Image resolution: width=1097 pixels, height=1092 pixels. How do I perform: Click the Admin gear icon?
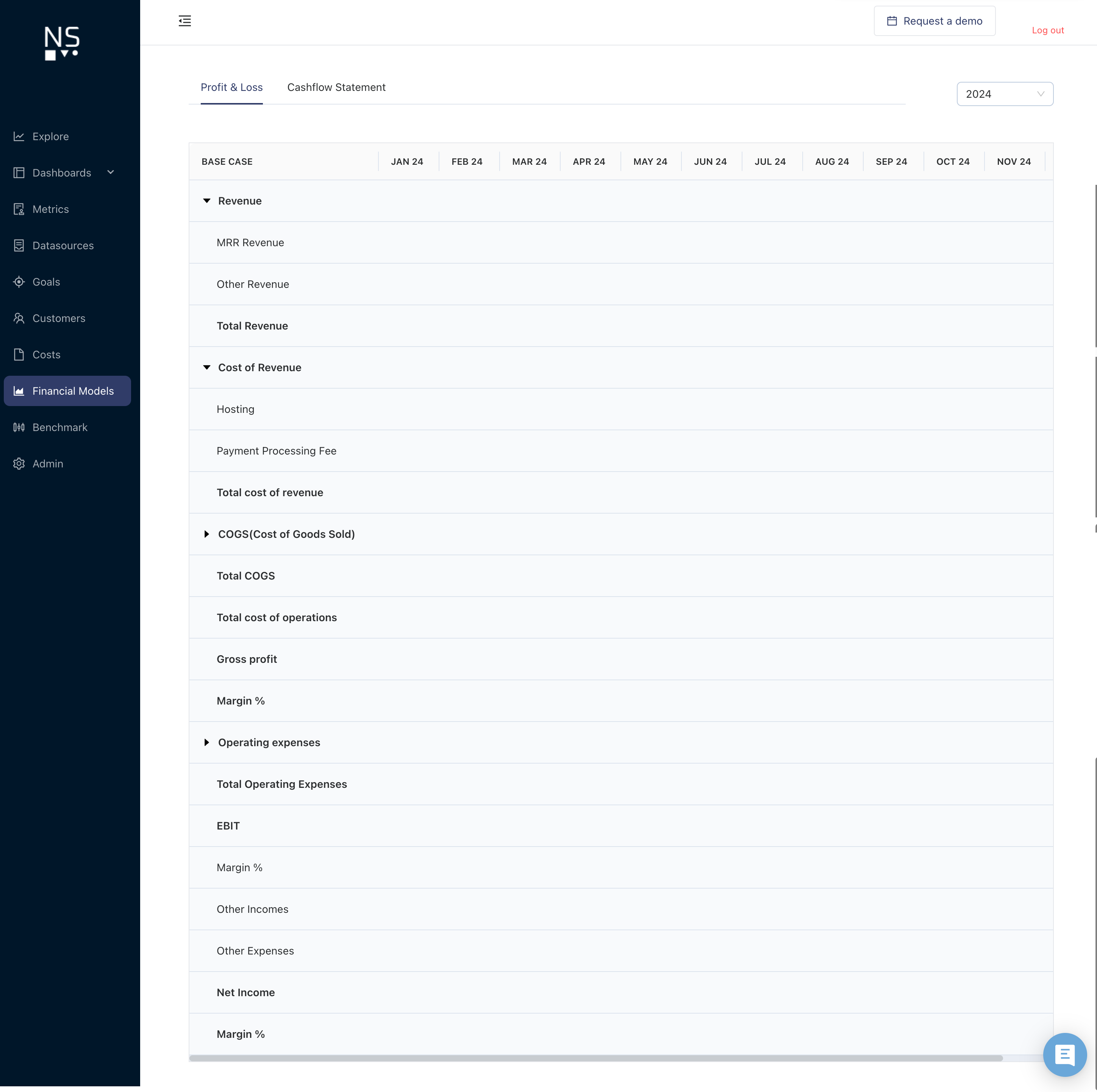19,463
